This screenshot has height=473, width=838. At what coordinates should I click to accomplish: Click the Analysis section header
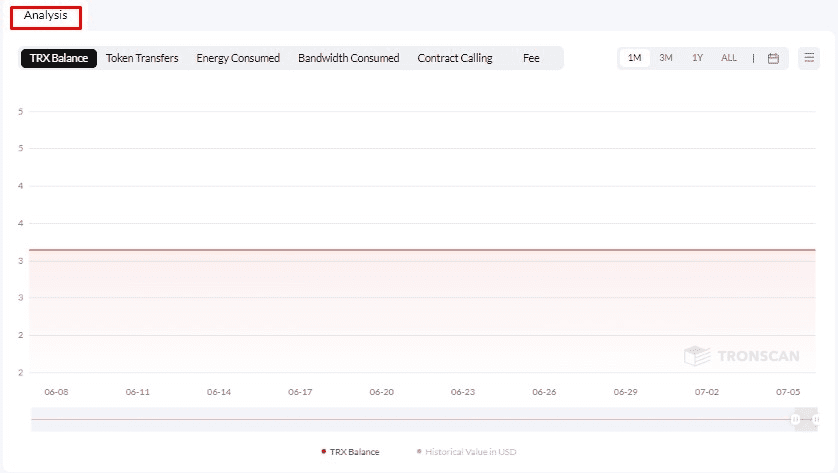click(46, 16)
